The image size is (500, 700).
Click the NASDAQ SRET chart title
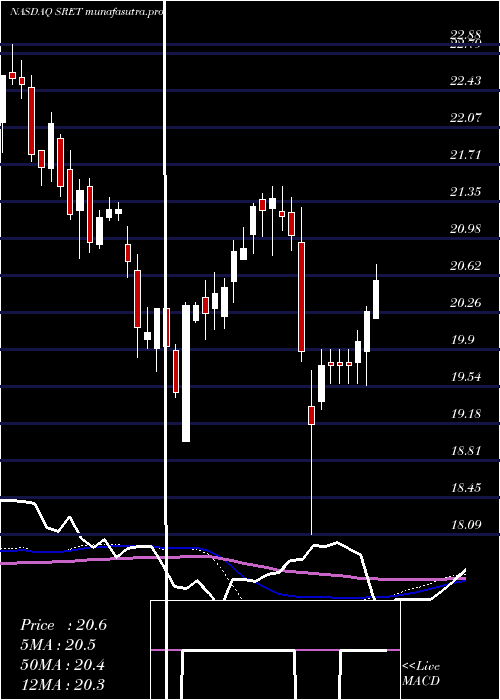[x=86, y=12]
